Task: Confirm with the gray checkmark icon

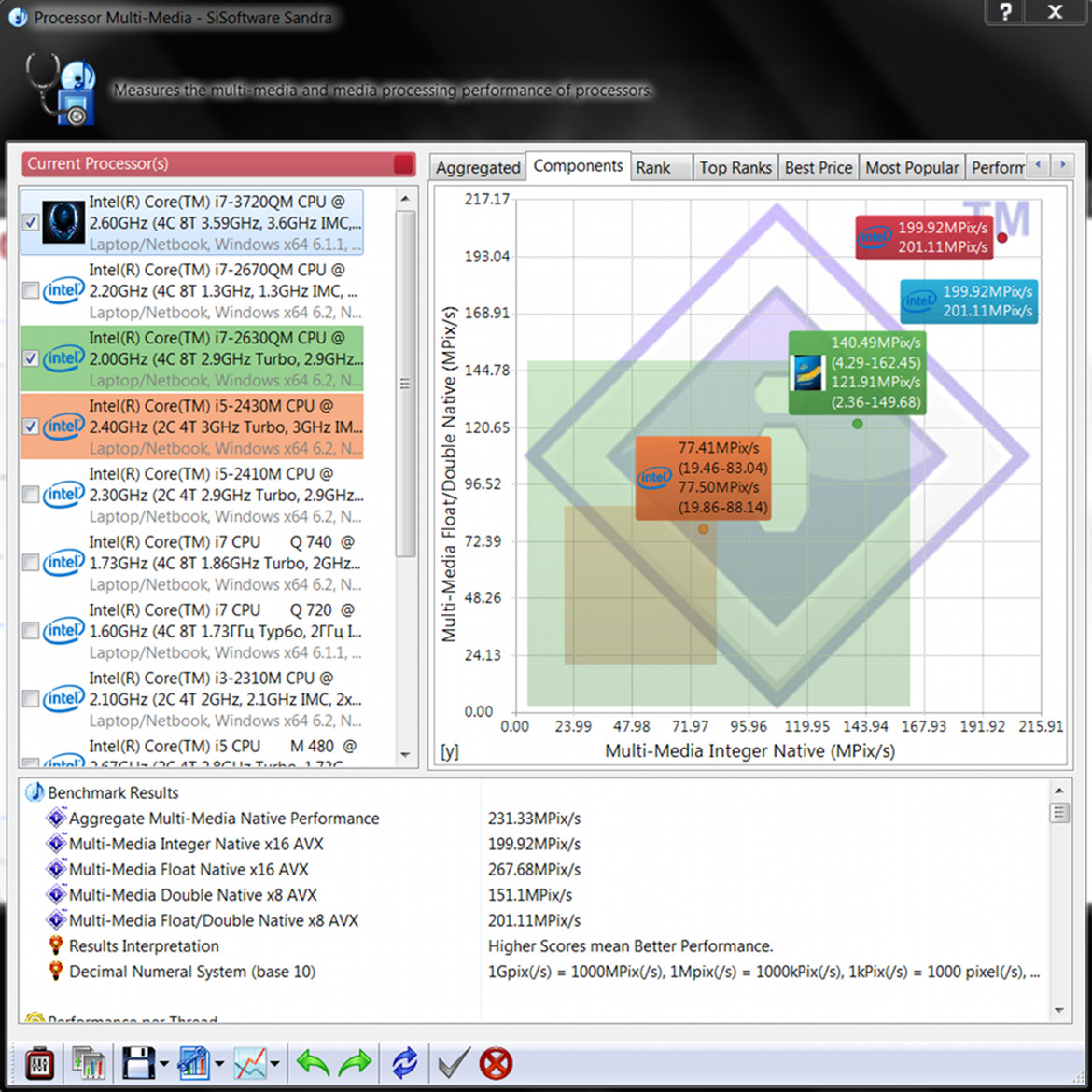Action: tap(454, 1063)
